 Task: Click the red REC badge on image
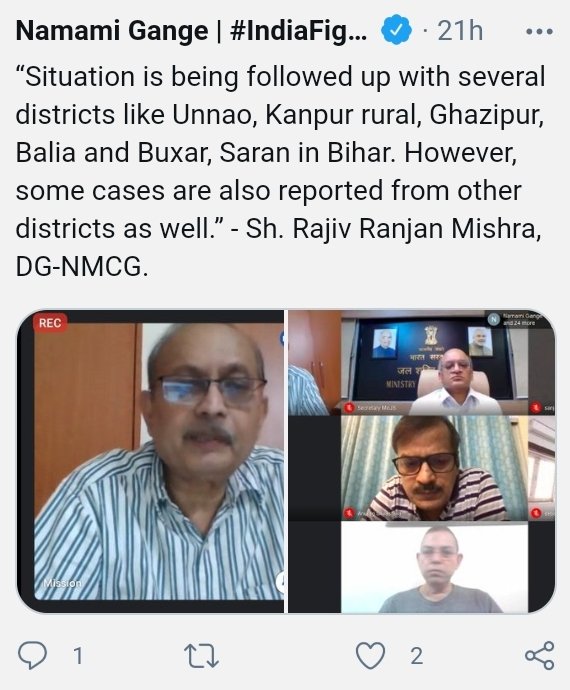click(50, 323)
